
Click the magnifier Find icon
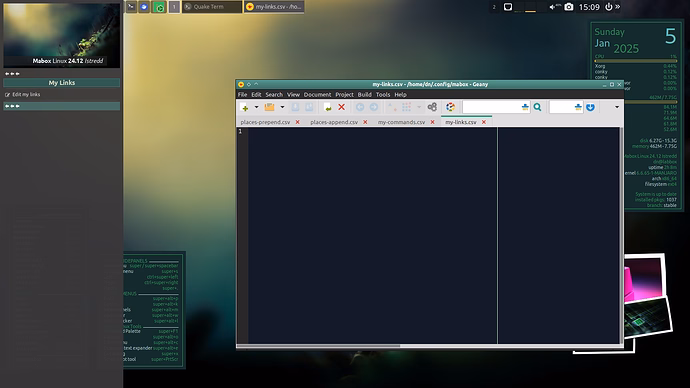coord(537,107)
